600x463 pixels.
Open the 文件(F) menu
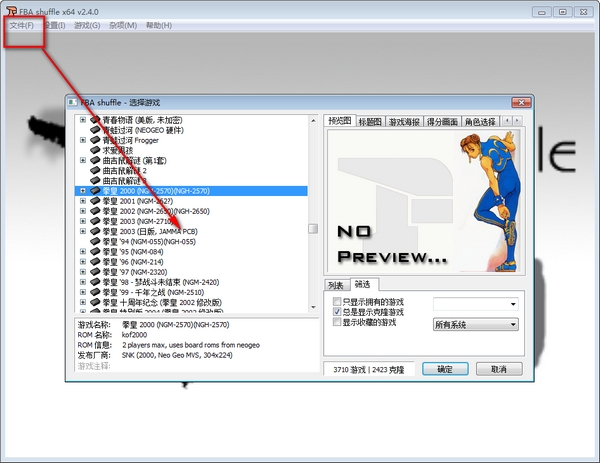click(x=22, y=25)
